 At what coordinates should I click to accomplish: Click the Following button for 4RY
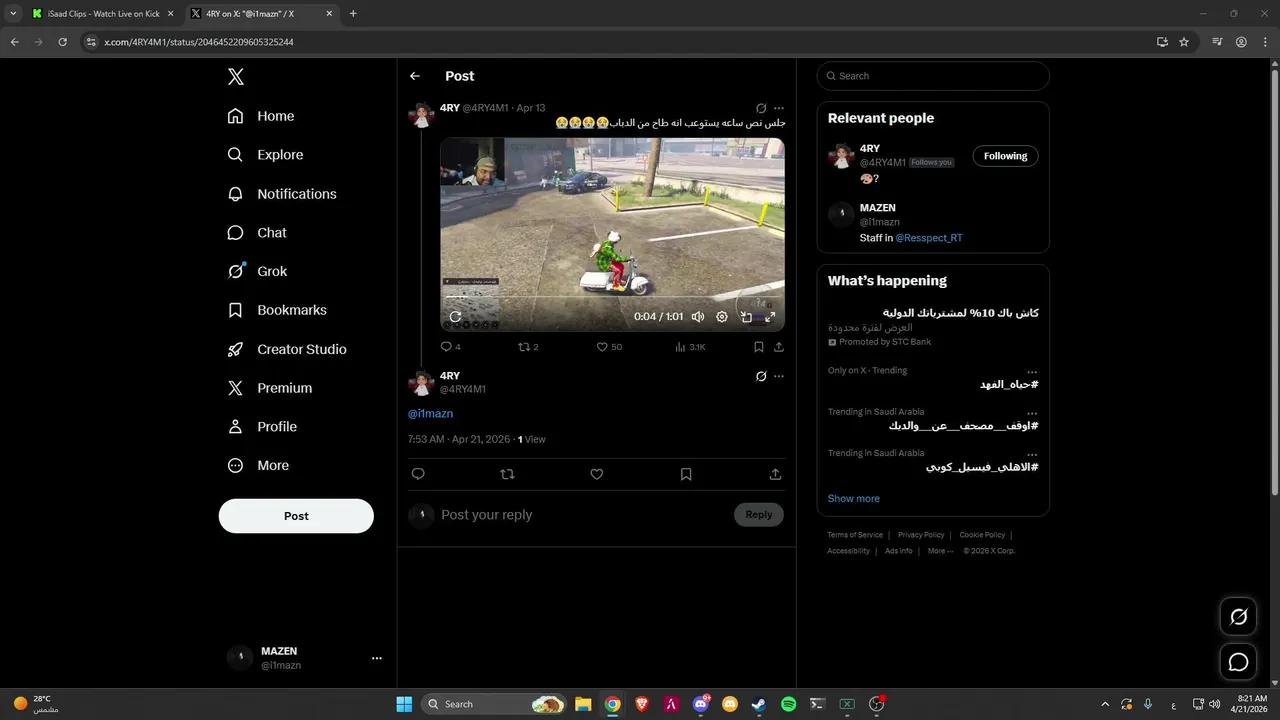pyautogui.click(x=1005, y=156)
